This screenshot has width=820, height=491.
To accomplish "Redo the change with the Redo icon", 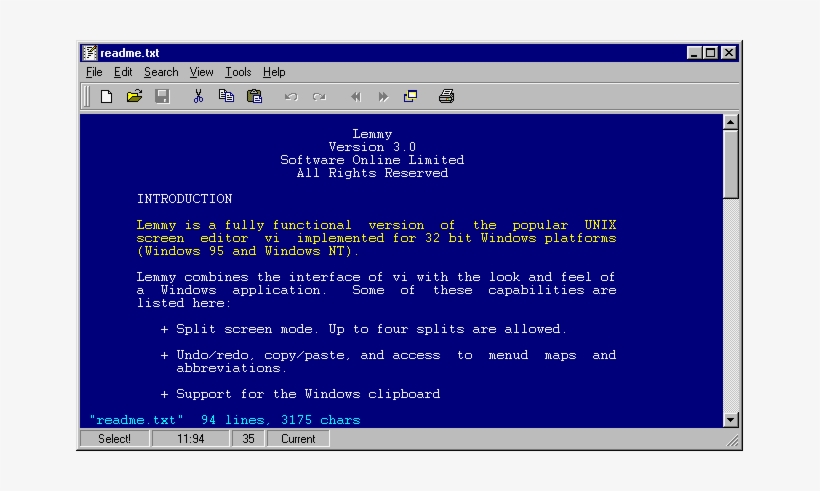I will click(x=319, y=97).
